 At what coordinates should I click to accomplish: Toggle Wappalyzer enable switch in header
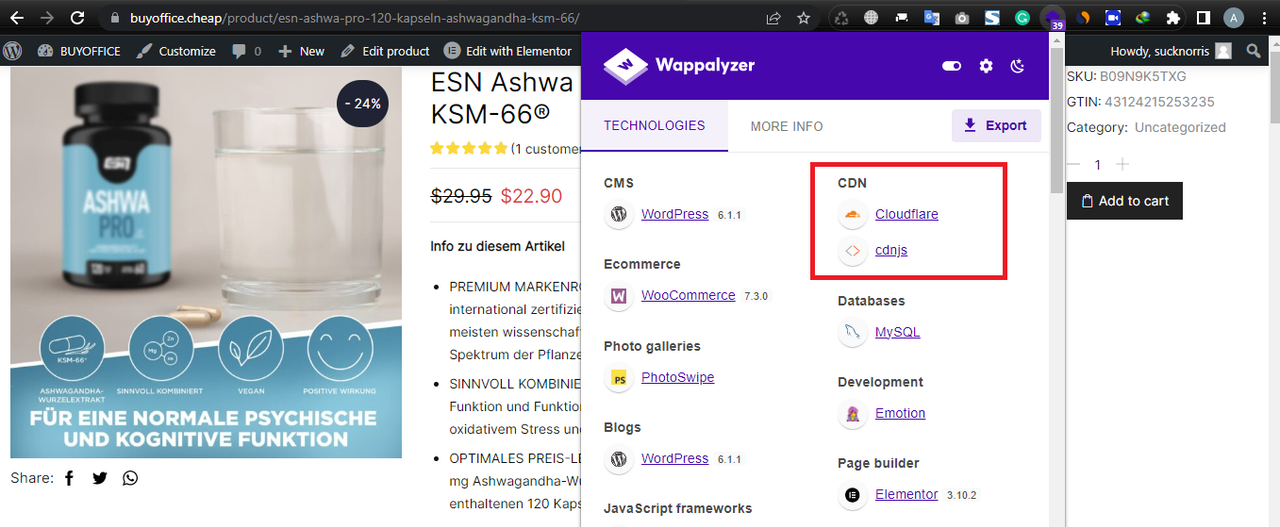(951, 66)
